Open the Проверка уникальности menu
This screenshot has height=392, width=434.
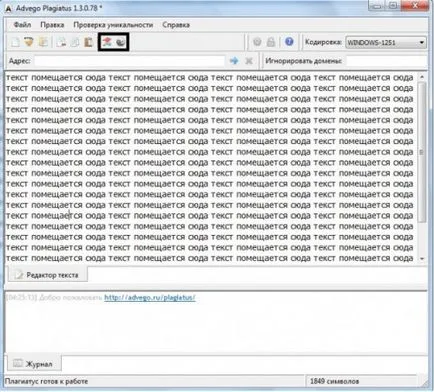click(113, 25)
